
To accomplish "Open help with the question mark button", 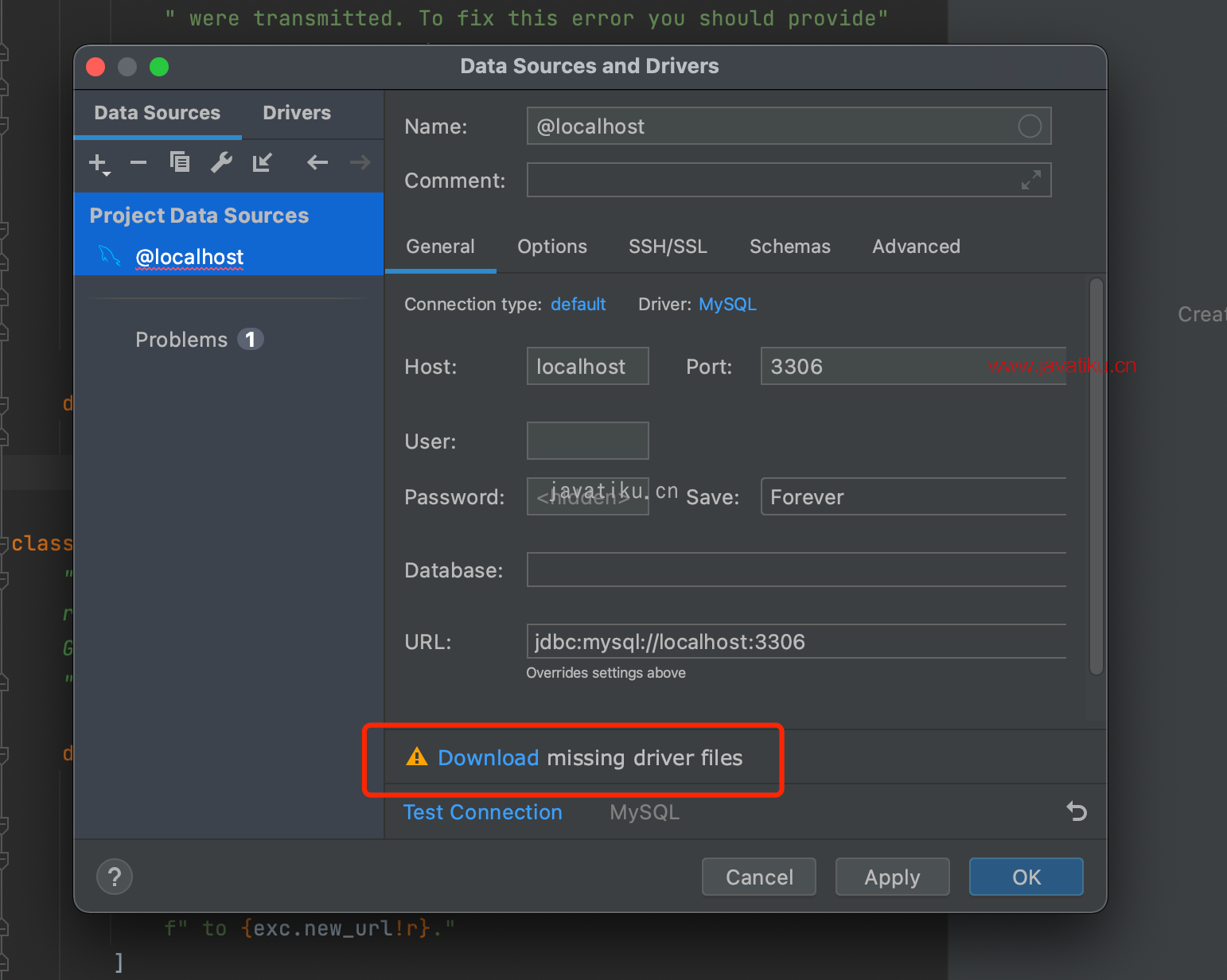I will 115,877.
